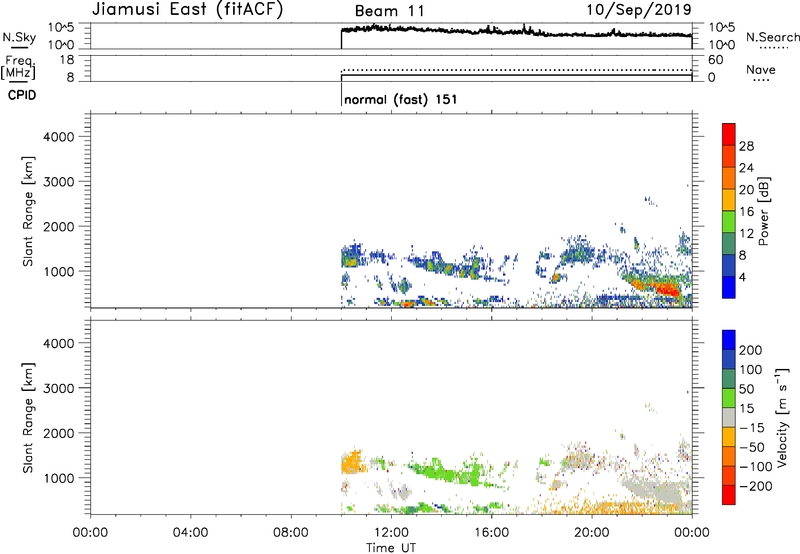
Task: Click the noisy sky noise trace line
Action: pyautogui.click(x=516, y=32)
